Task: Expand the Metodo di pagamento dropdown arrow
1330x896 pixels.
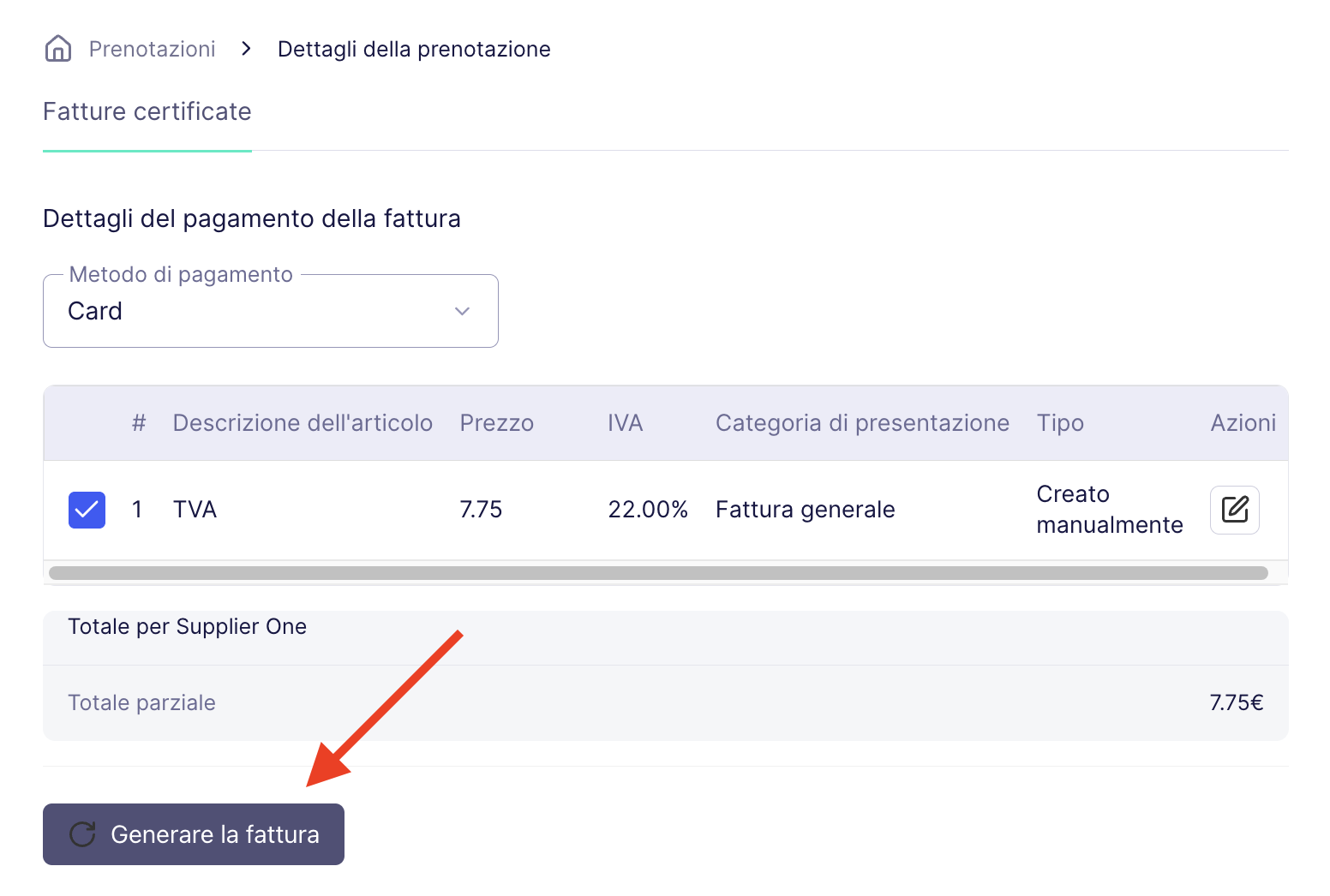Action: [462, 311]
